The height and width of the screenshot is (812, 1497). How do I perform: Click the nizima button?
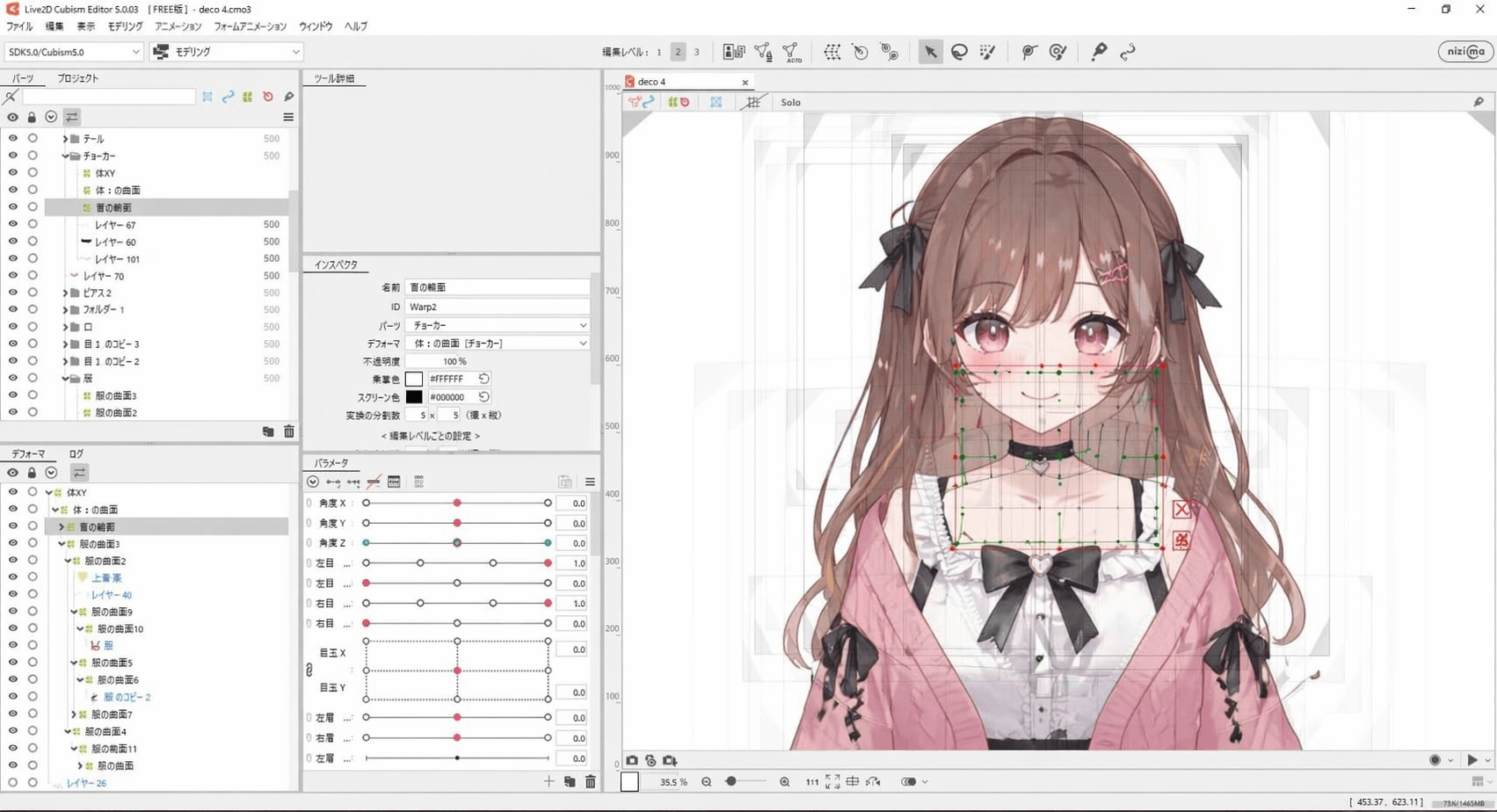pos(1465,52)
